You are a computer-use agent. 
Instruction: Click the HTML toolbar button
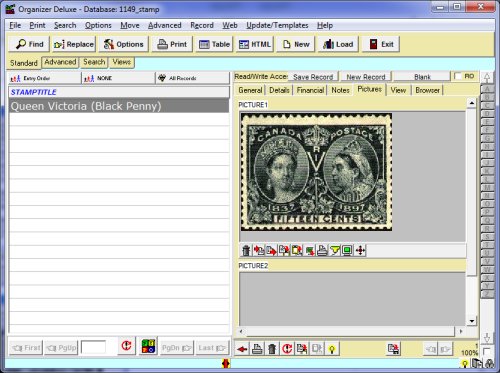click(x=255, y=44)
